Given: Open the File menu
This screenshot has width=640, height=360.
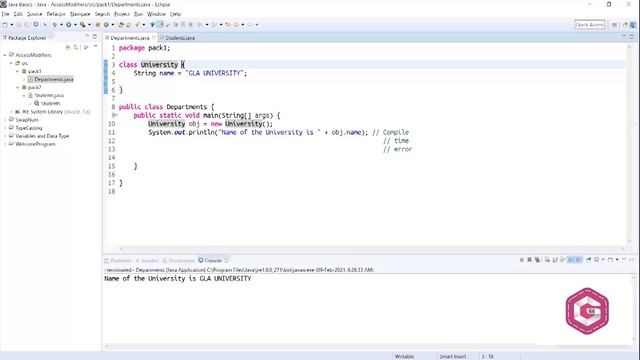Looking at the screenshot, I should (x=5, y=14).
